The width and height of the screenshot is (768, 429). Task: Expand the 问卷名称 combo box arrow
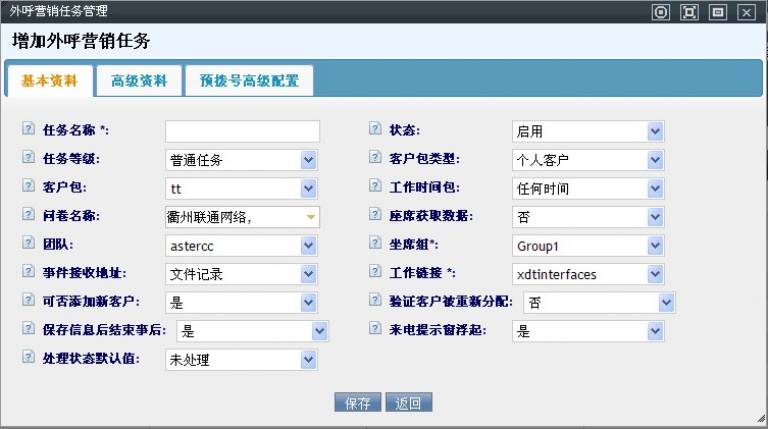pyautogui.click(x=310, y=217)
